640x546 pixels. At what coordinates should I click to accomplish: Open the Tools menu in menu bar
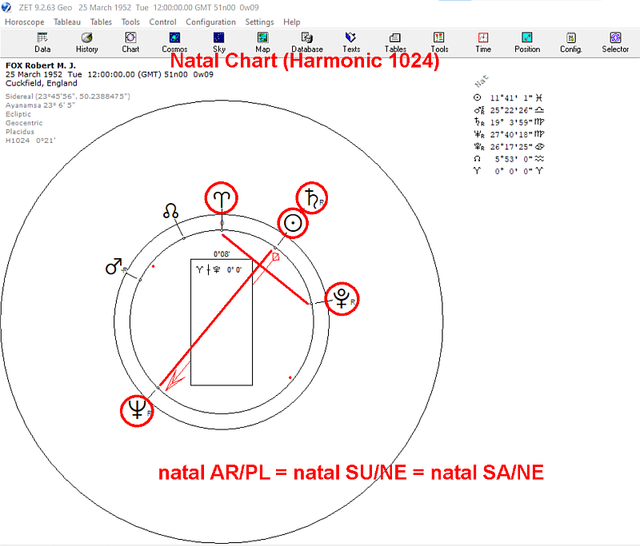(131, 22)
